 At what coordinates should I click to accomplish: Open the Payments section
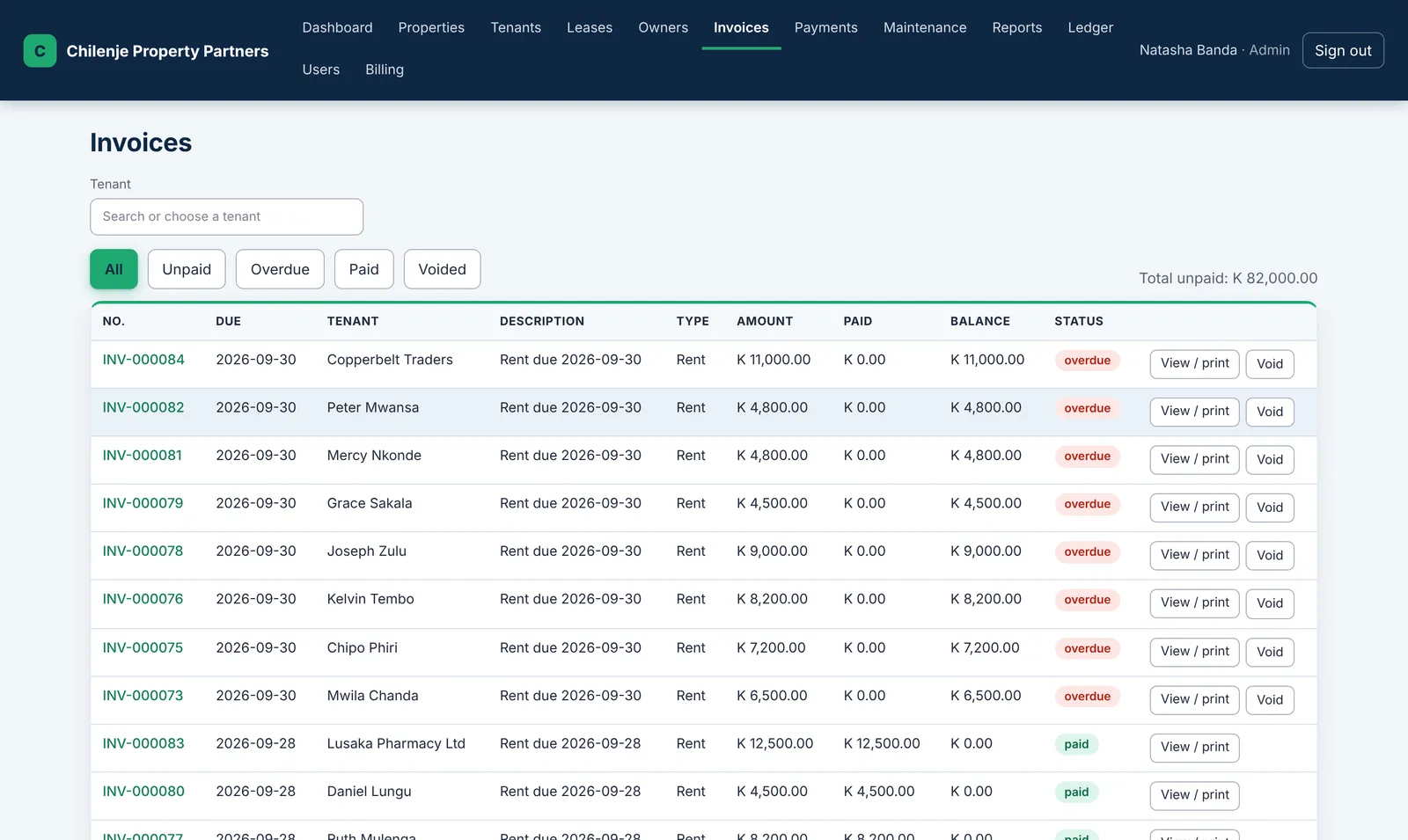825,27
